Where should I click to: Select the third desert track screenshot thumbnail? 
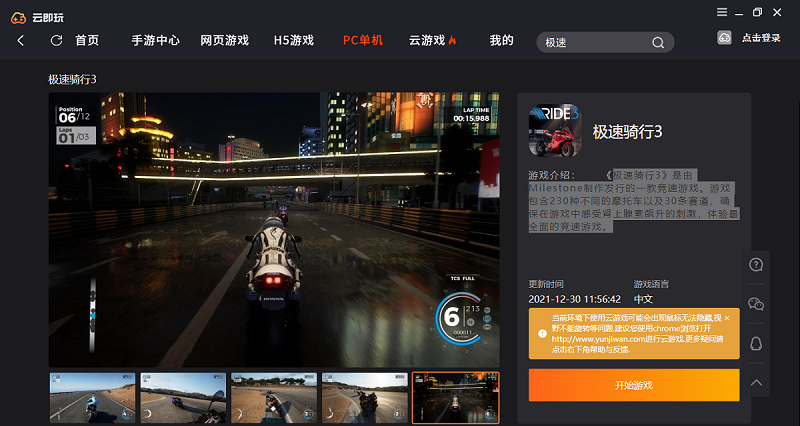(274, 398)
